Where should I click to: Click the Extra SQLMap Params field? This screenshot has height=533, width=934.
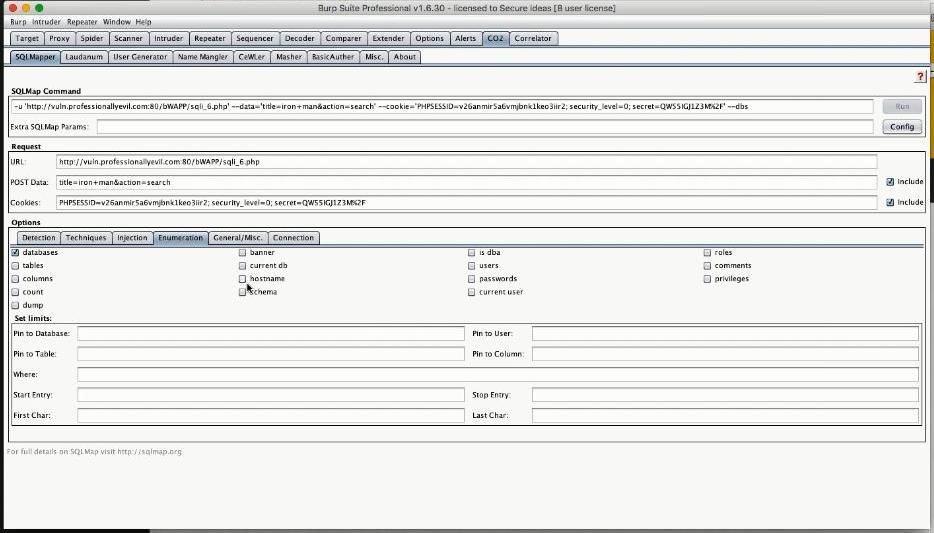click(485, 127)
